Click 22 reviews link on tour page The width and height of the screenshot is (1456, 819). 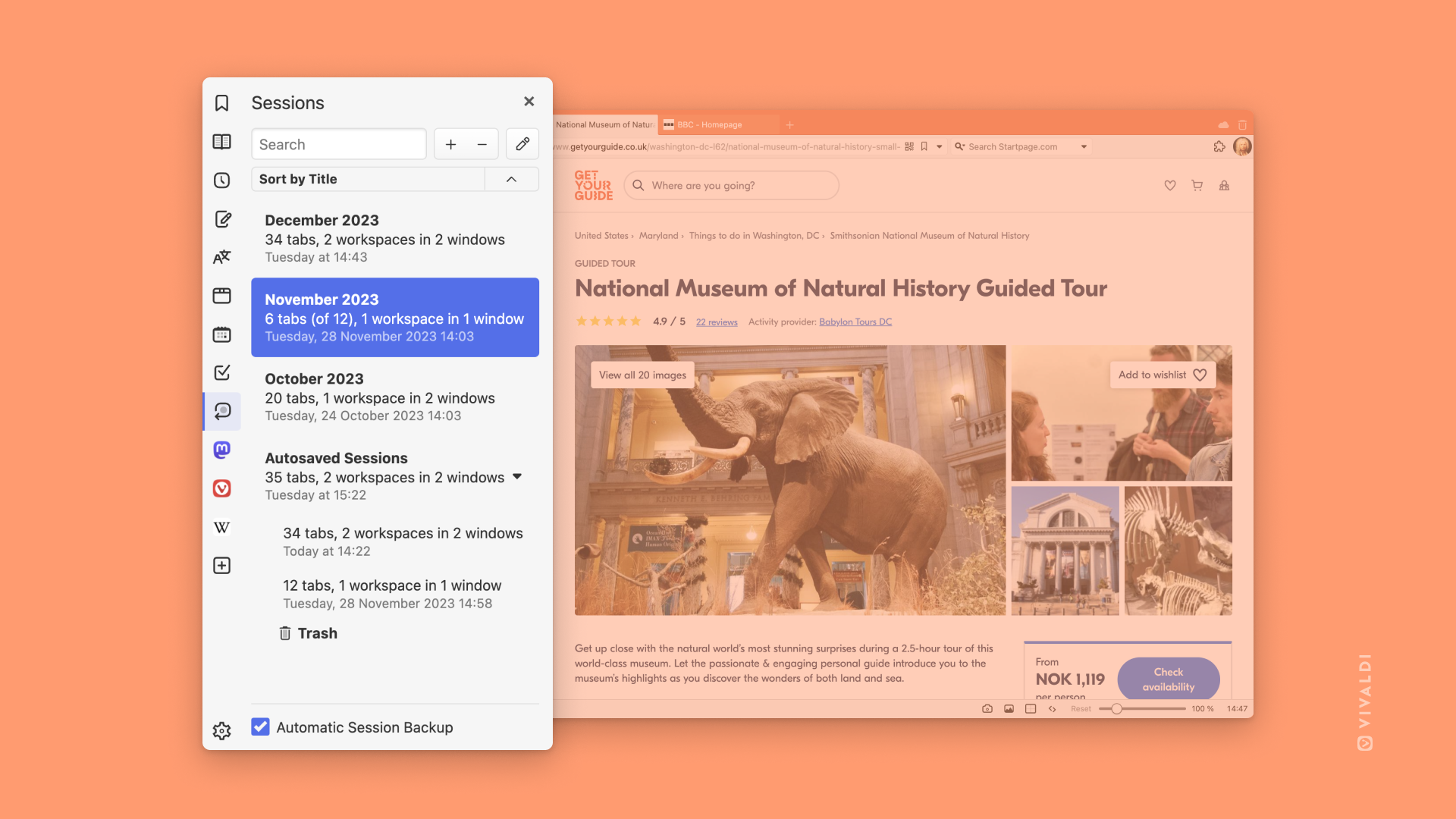pyautogui.click(x=716, y=321)
